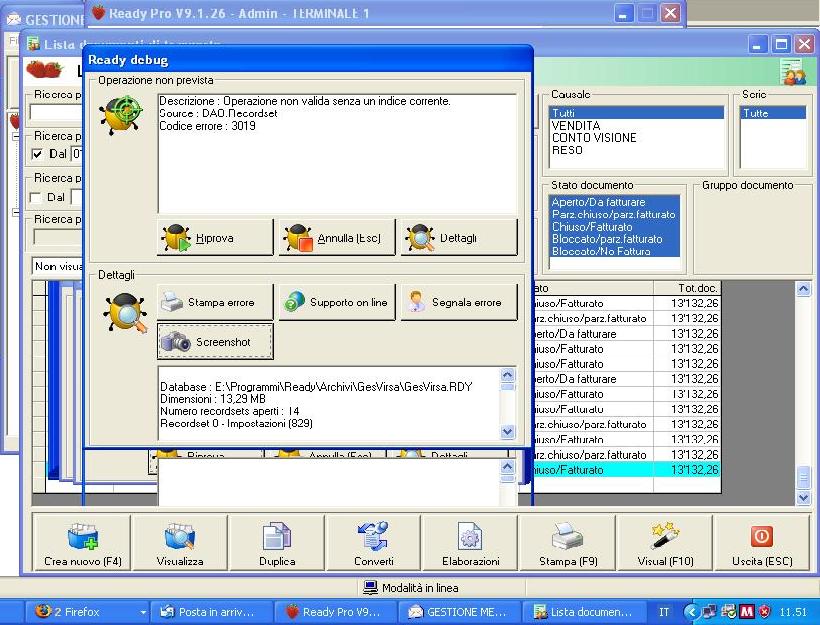Open Firefox group in taskbar
Viewport: 820px width, 625px height.
[87, 611]
